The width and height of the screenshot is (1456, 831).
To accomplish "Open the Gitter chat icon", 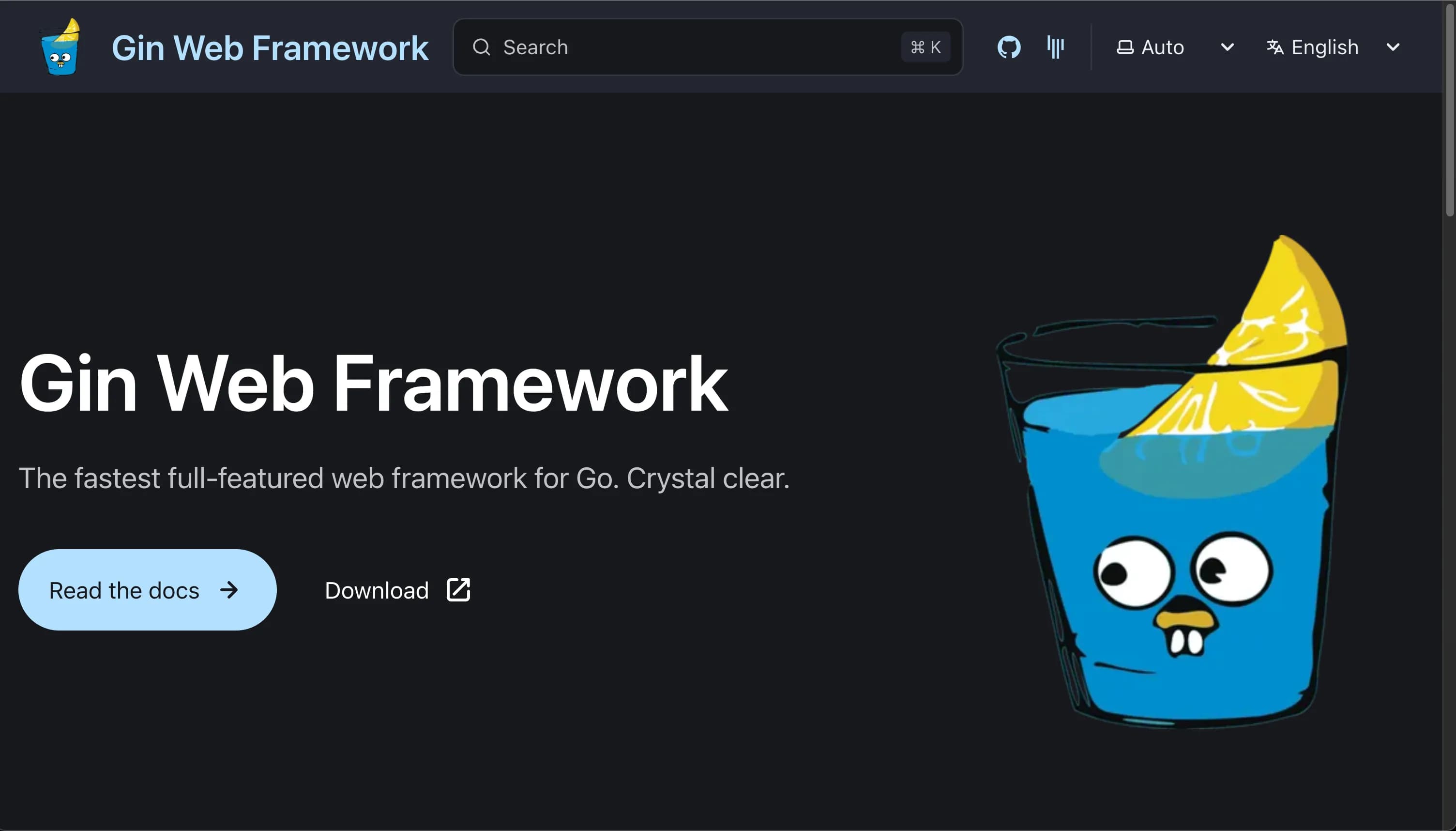I will tap(1054, 47).
